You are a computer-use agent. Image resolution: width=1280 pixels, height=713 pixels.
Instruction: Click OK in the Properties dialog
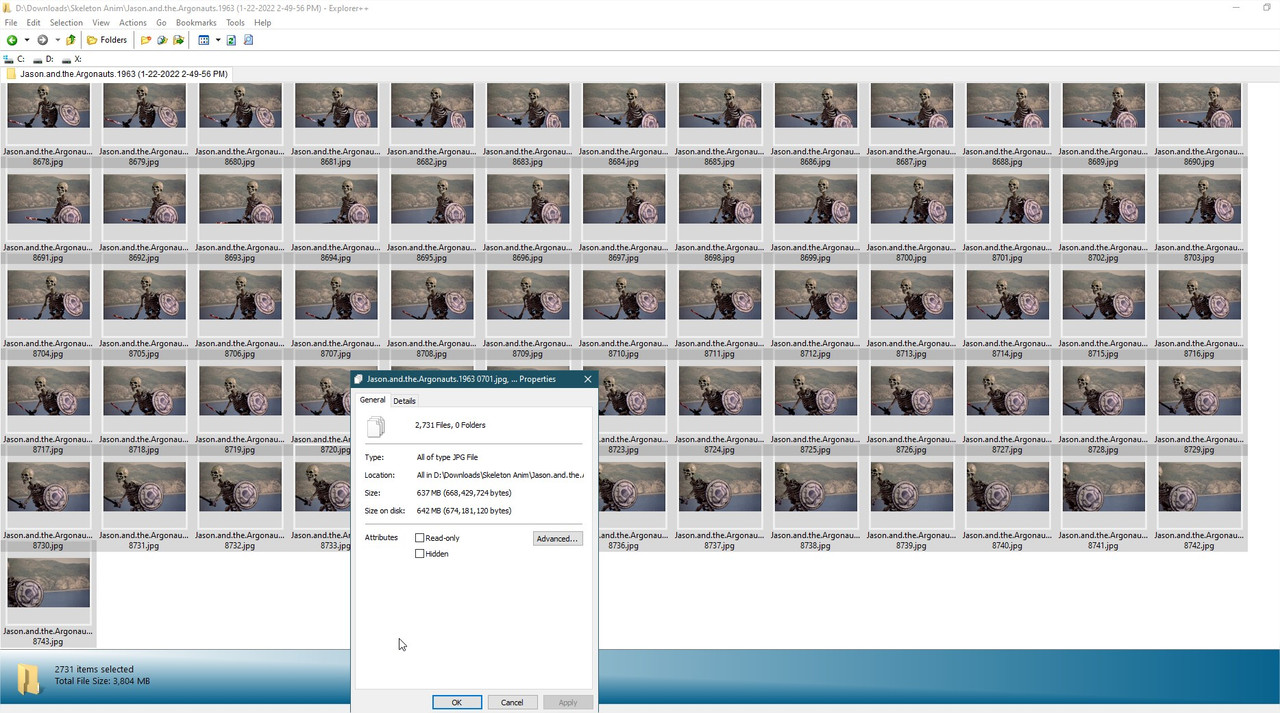point(457,702)
